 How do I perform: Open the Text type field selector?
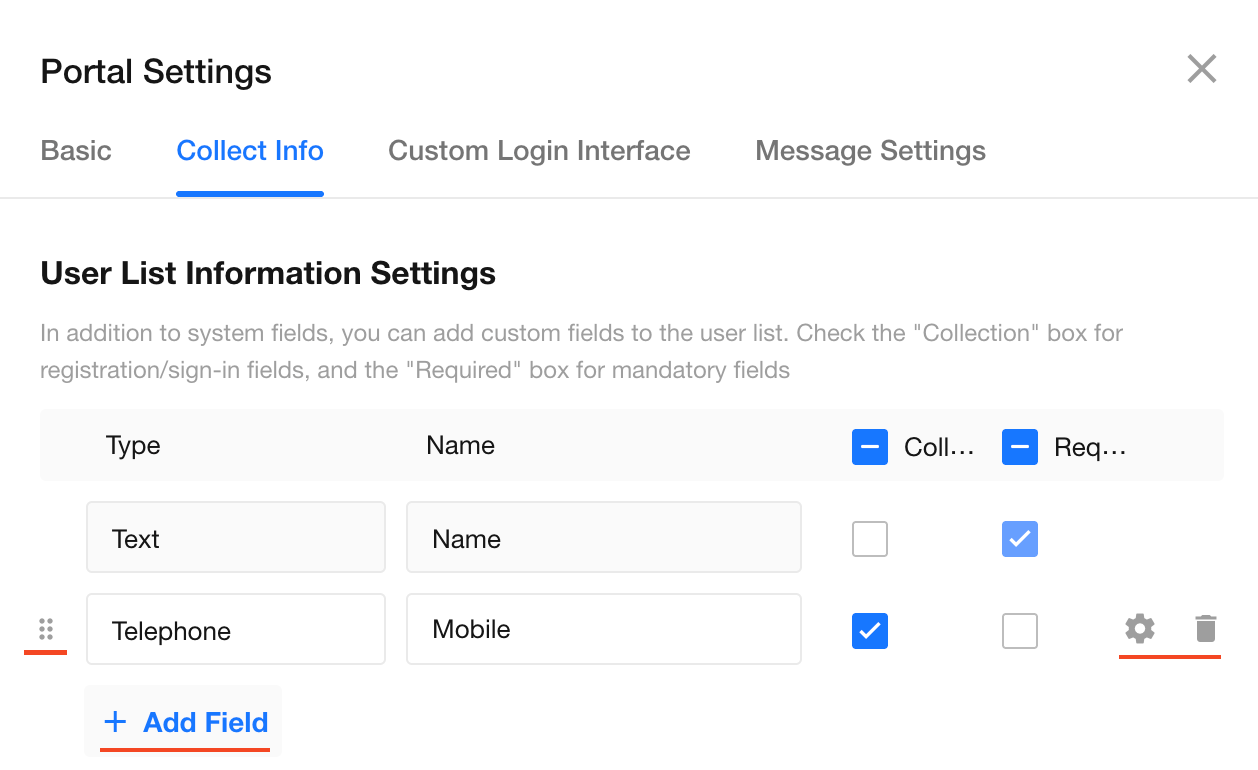click(x=236, y=537)
